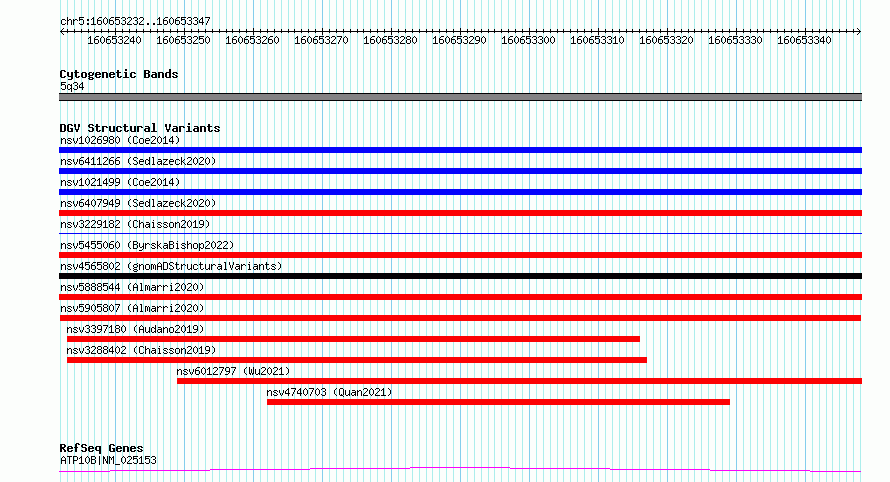The width and height of the screenshot is (890, 482).
Task: Click the ATP10B|NM_025153 gene label
Action: (x=108, y=460)
